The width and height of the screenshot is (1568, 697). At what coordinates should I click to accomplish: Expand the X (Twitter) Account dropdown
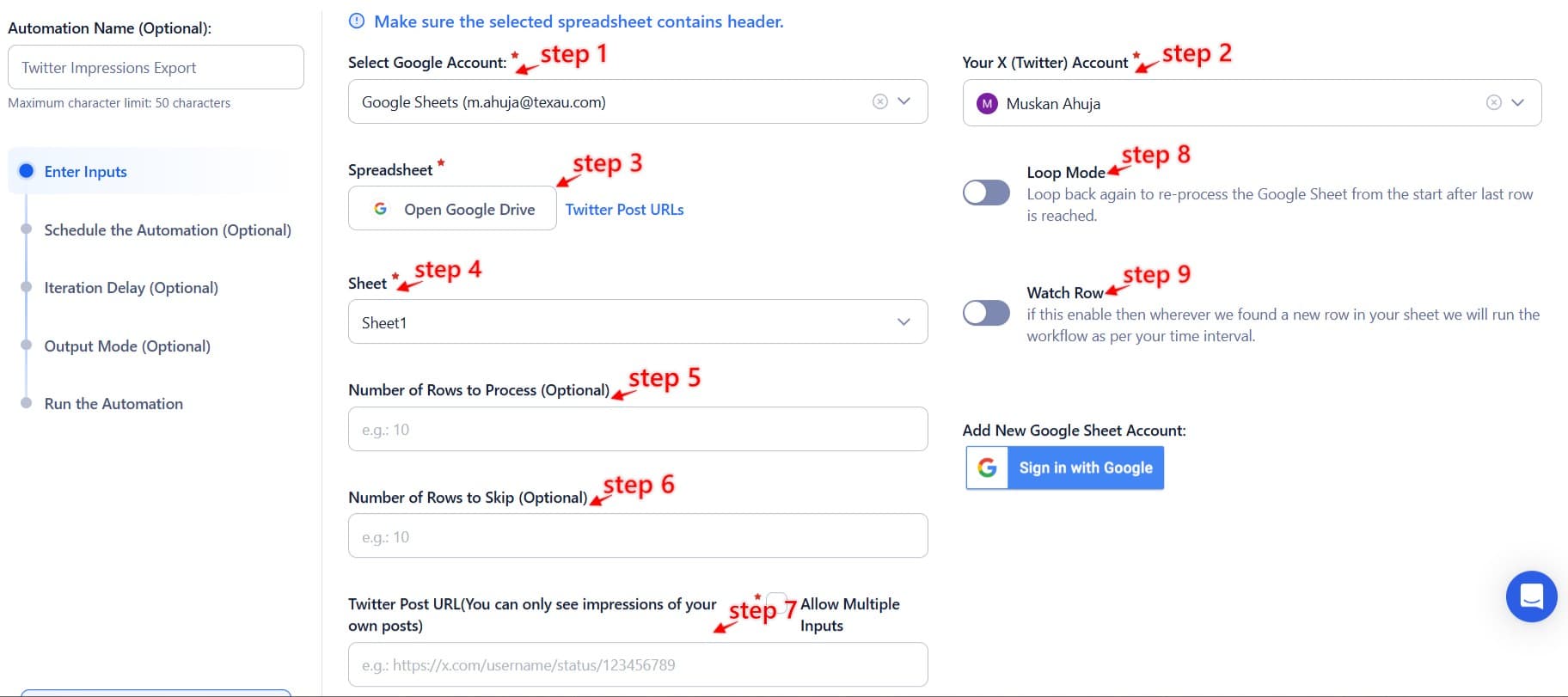tap(1517, 102)
